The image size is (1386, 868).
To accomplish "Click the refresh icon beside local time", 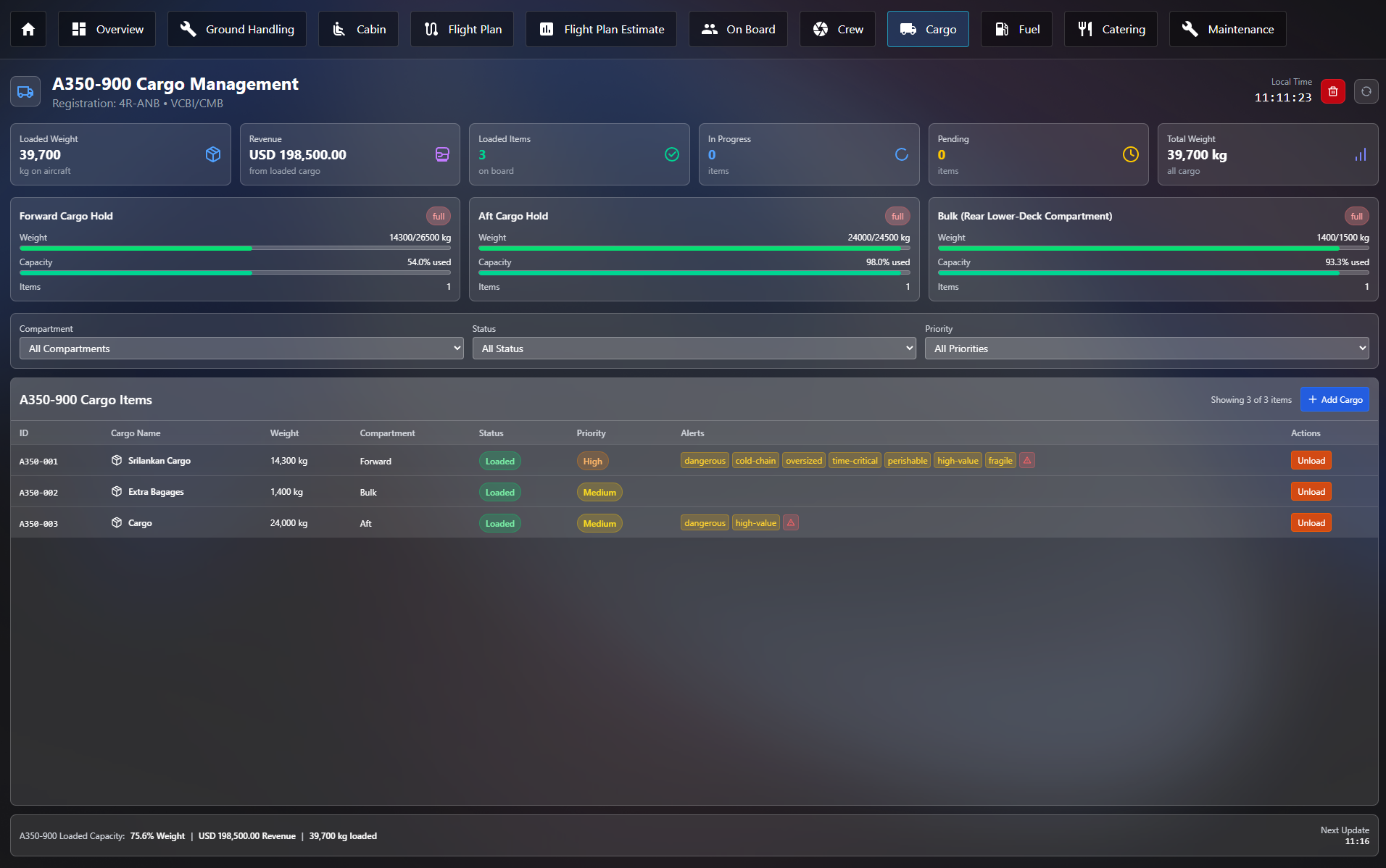I will tap(1366, 91).
